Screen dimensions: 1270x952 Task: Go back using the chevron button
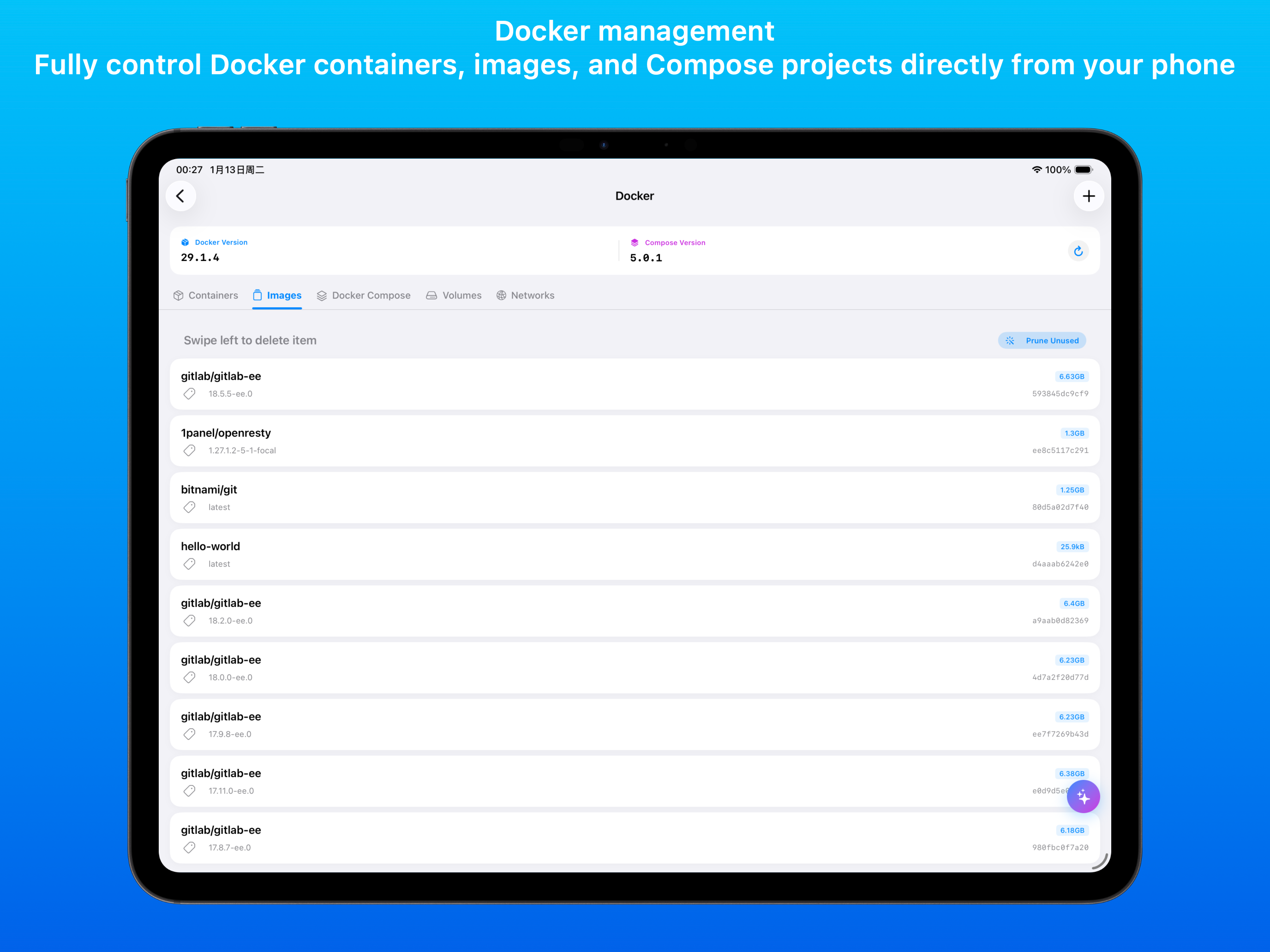[181, 196]
